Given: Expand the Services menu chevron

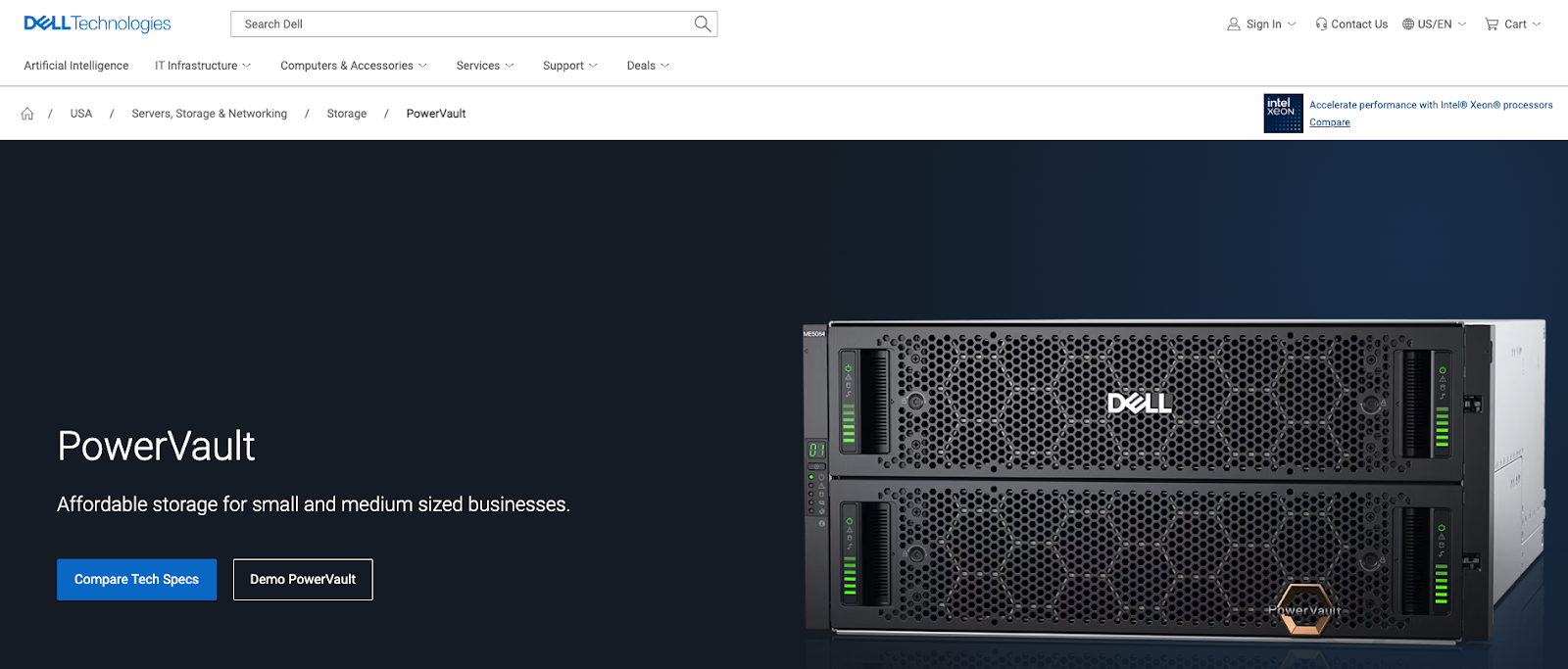Looking at the screenshot, I should coord(510,66).
